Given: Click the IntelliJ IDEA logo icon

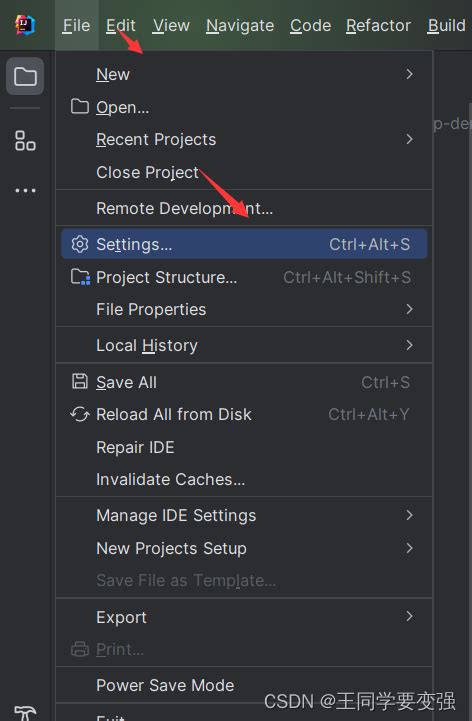Looking at the screenshot, I should 25,25.
